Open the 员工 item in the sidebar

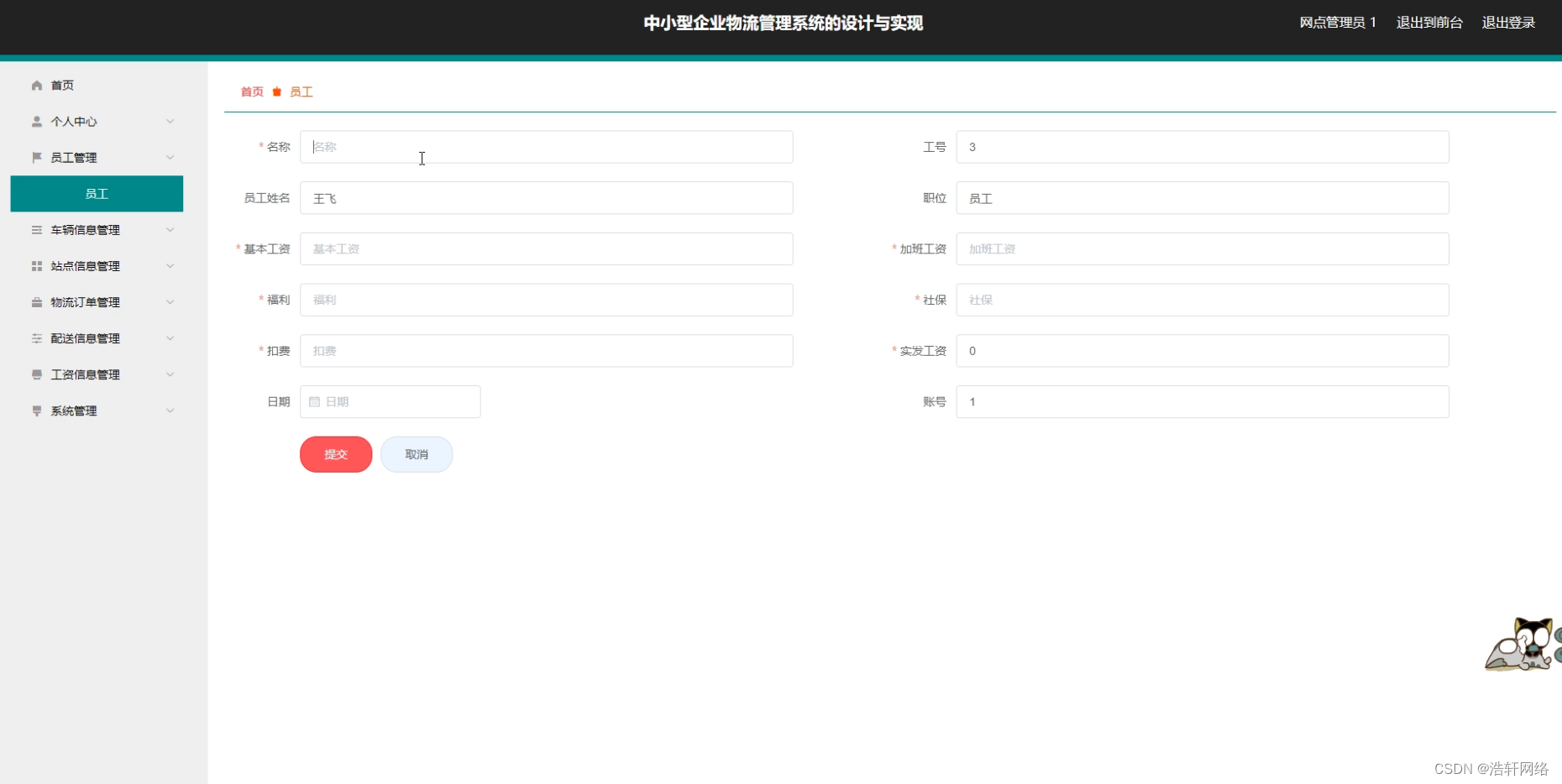(x=97, y=193)
